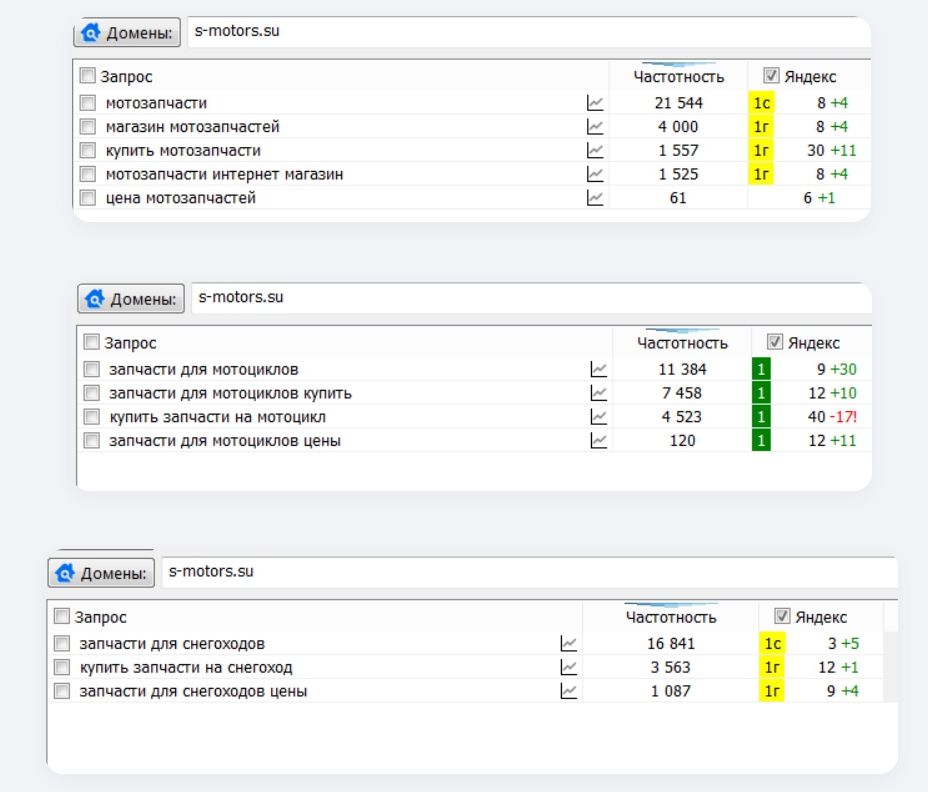Click the first Домены button
The width and height of the screenshot is (928, 792).
click(127, 32)
